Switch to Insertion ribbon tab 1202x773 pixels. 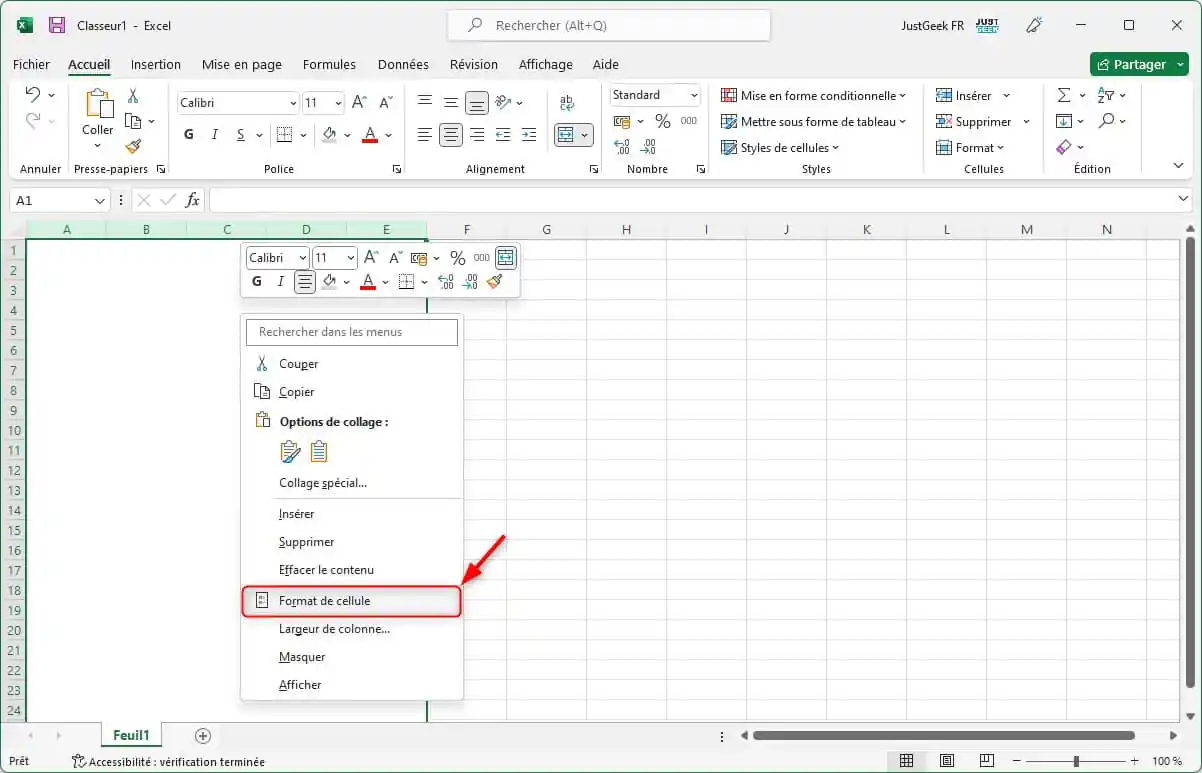coord(156,64)
